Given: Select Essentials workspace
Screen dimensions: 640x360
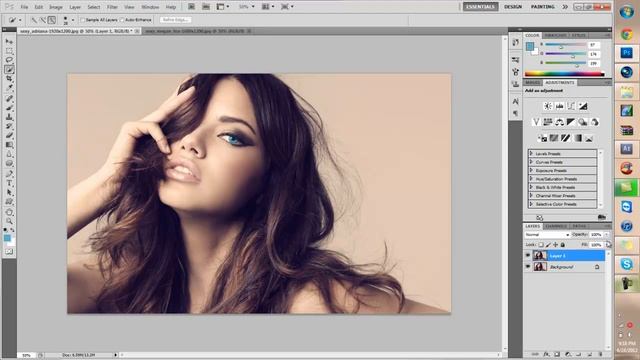Looking at the screenshot, I should (480, 7).
